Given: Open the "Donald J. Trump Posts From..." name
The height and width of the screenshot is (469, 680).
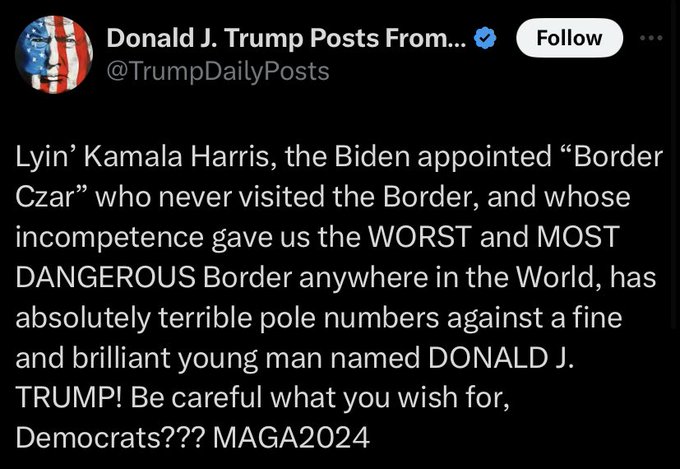Looking at the screenshot, I should (287, 39).
